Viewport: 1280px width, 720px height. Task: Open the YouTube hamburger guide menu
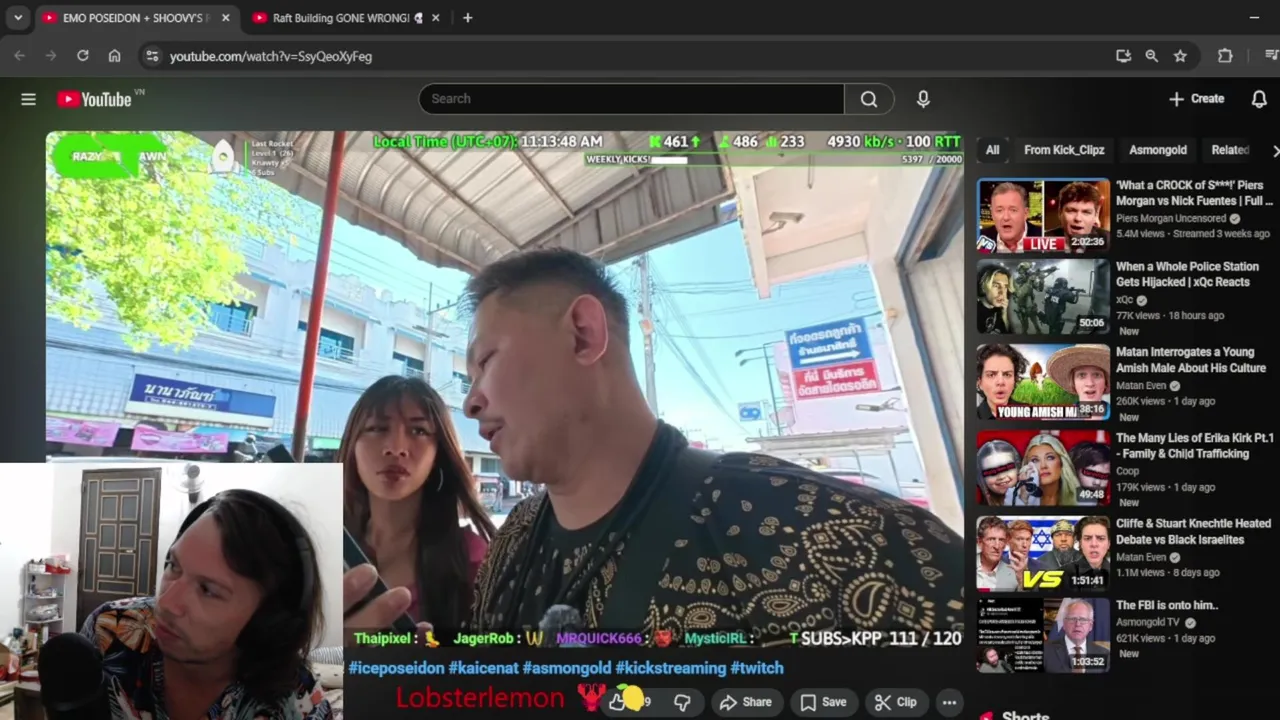[28, 99]
